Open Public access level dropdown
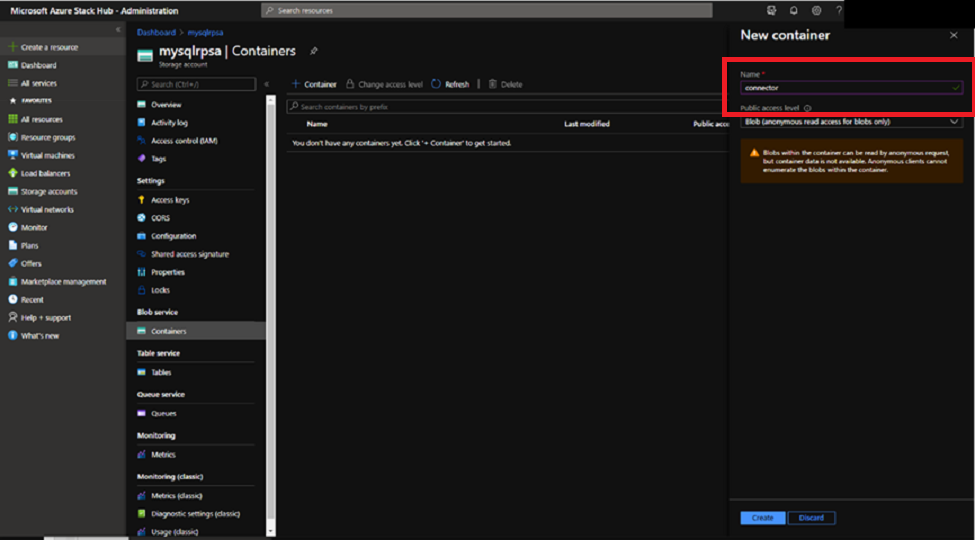 (x=851, y=122)
